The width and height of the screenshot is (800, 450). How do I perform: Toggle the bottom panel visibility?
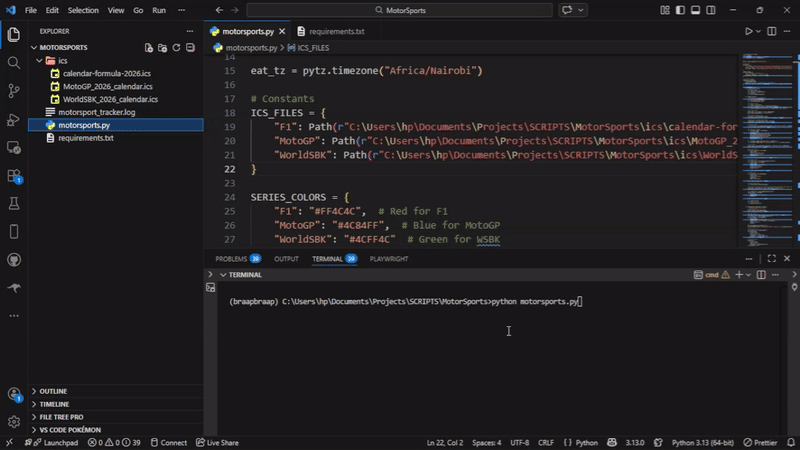tap(695, 10)
